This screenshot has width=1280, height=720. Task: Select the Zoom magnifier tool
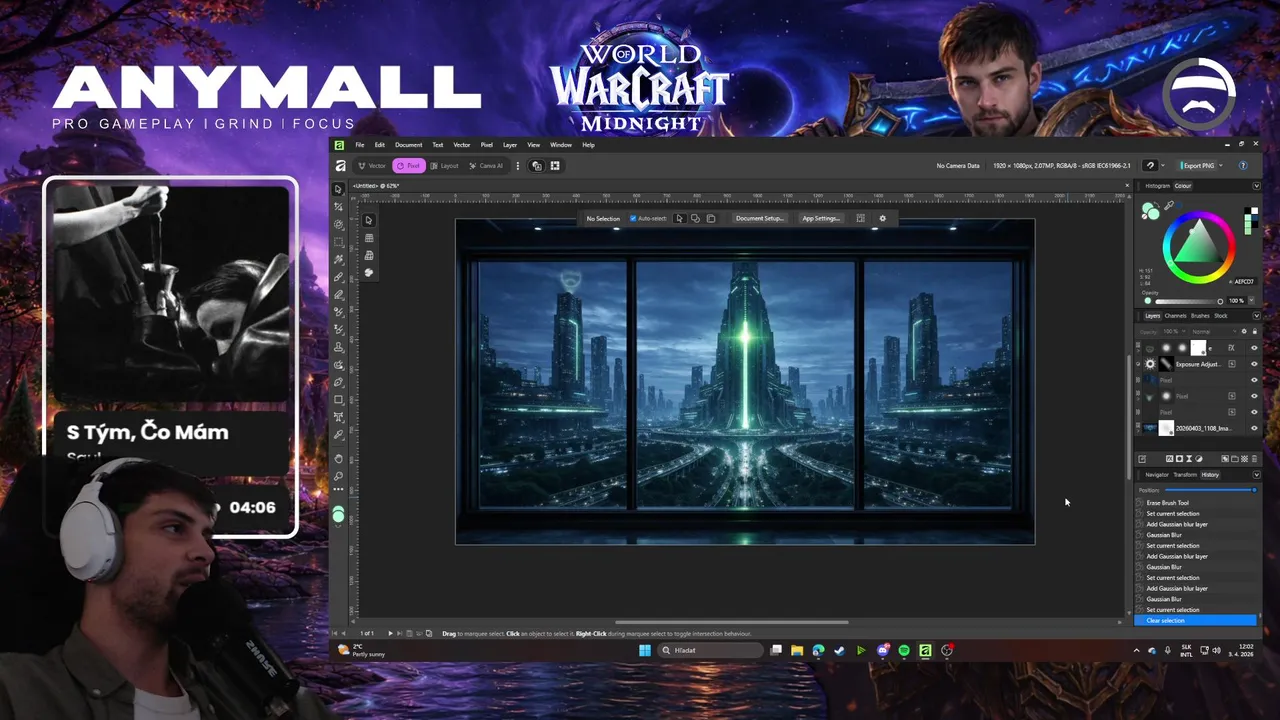pyautogui.click(x=338, y=475)
